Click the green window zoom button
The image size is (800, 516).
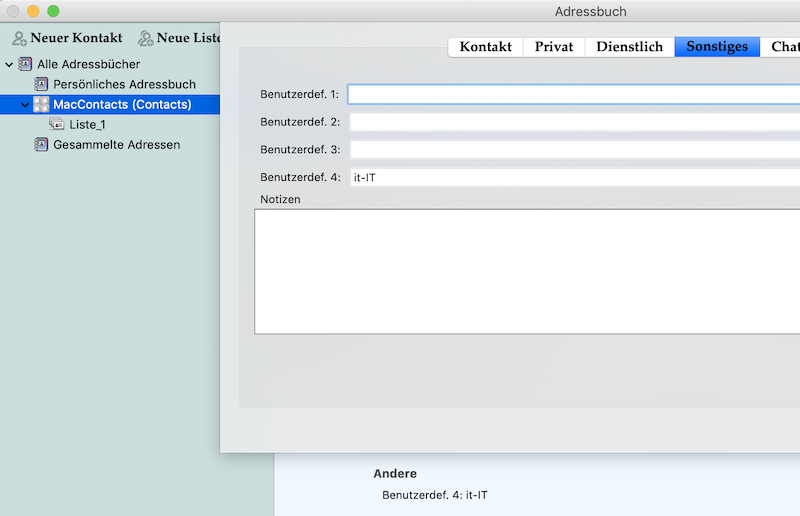click(x=53, y=11)
